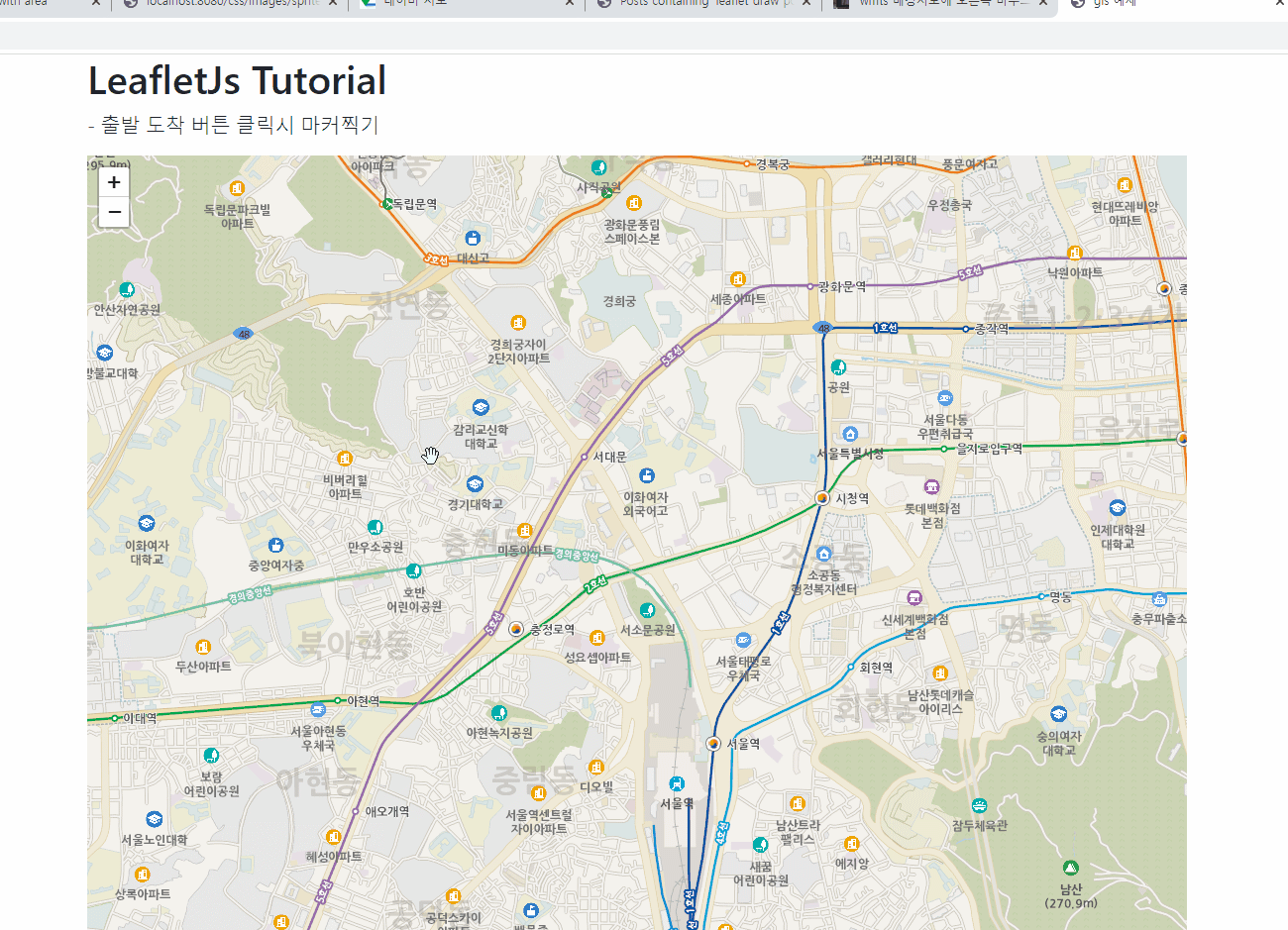
Task: Zoom in with the map plus button
Action: (114, 182)
